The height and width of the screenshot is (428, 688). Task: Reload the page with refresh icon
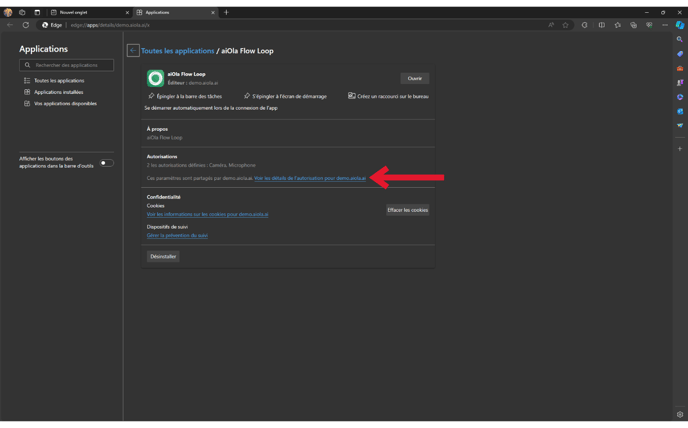26,25
